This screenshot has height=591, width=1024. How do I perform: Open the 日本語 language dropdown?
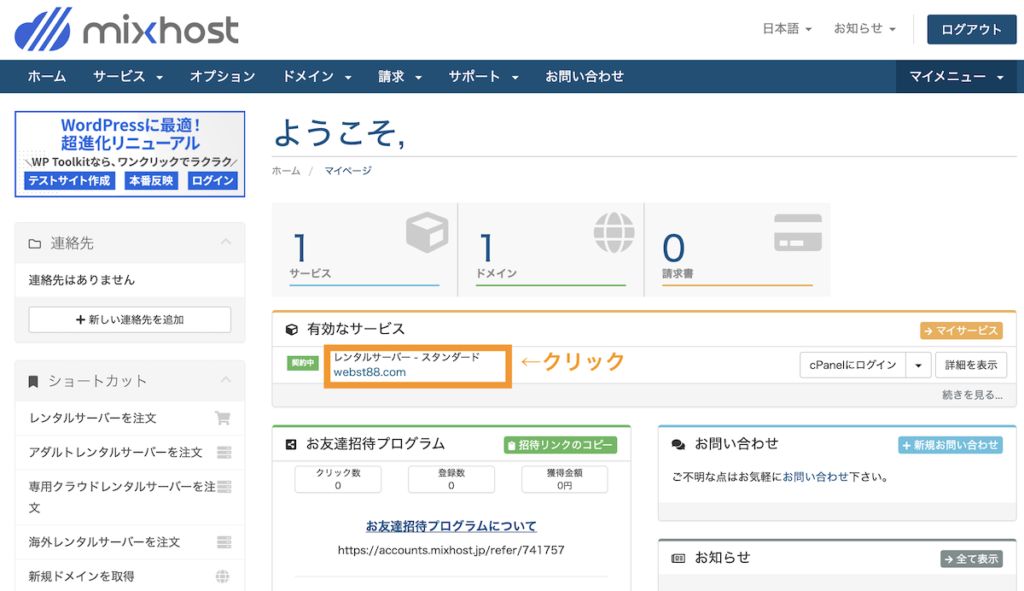pos(787,29)
